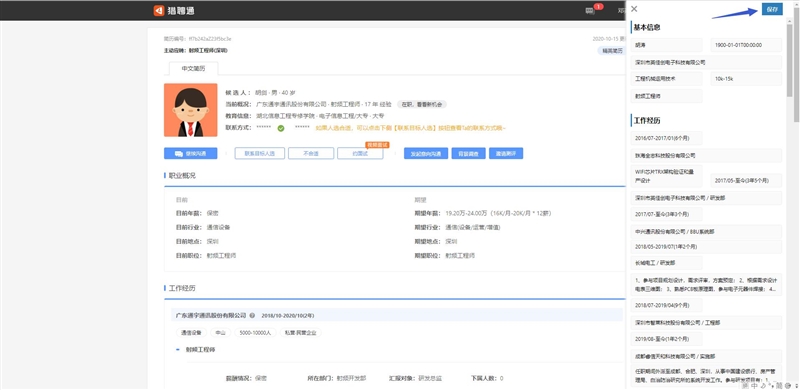Image resolution: width=800 pixels, height=390 pixels.
Task: Click the 10k-15k salary field
Action: click(x=746, y=79)
